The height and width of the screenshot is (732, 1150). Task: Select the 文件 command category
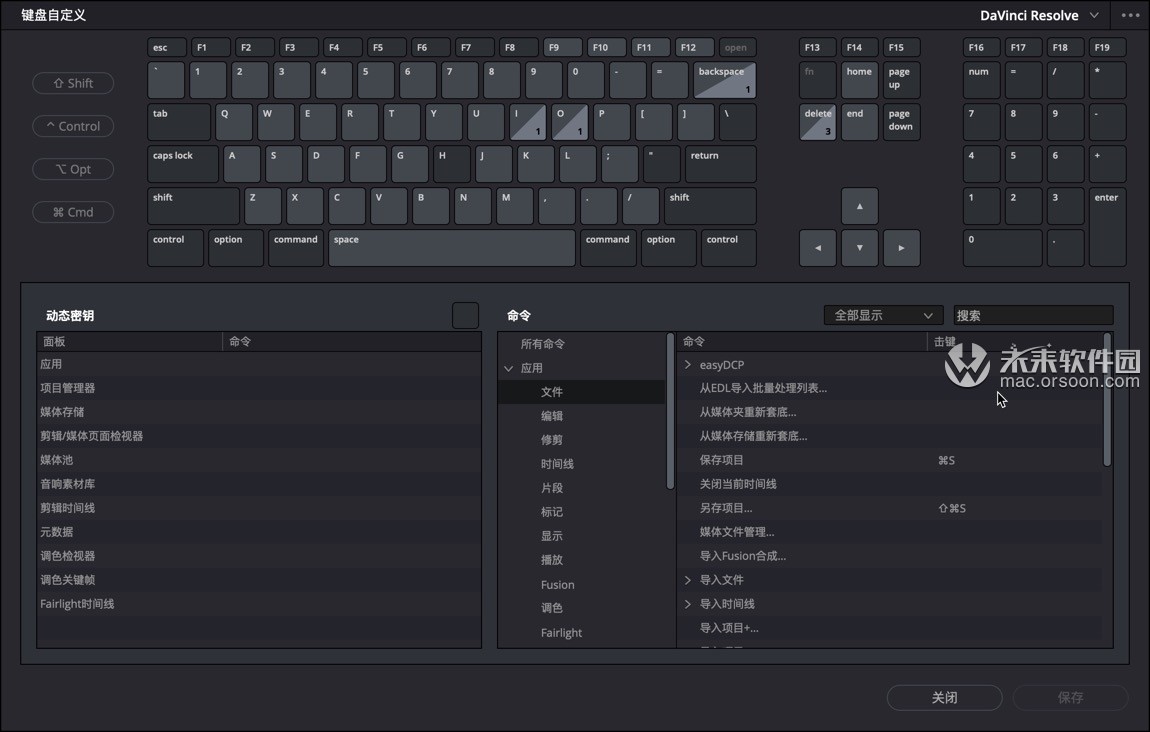(x=581, y=392)
